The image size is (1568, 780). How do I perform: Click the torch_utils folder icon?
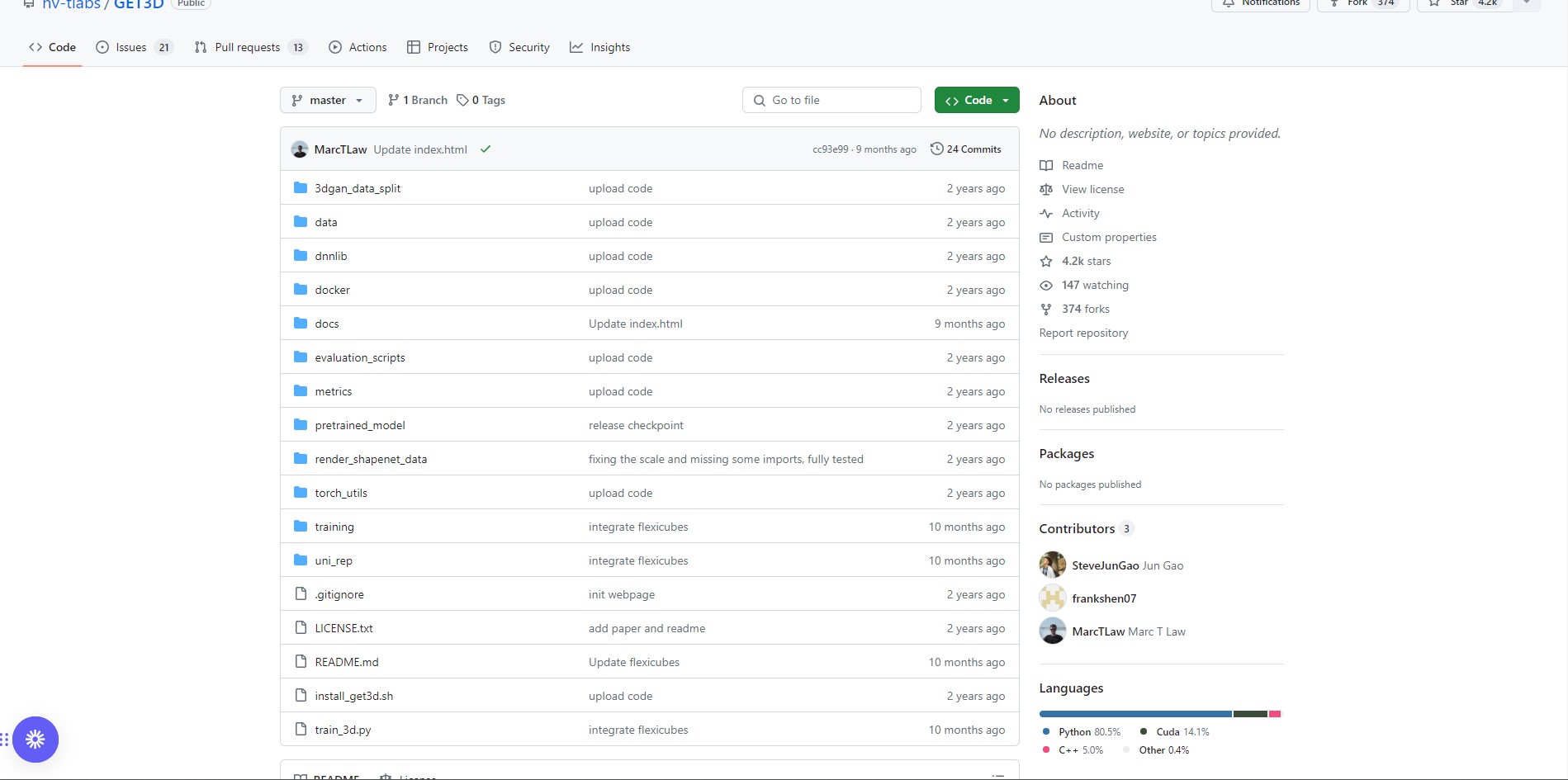pos(301,493)
